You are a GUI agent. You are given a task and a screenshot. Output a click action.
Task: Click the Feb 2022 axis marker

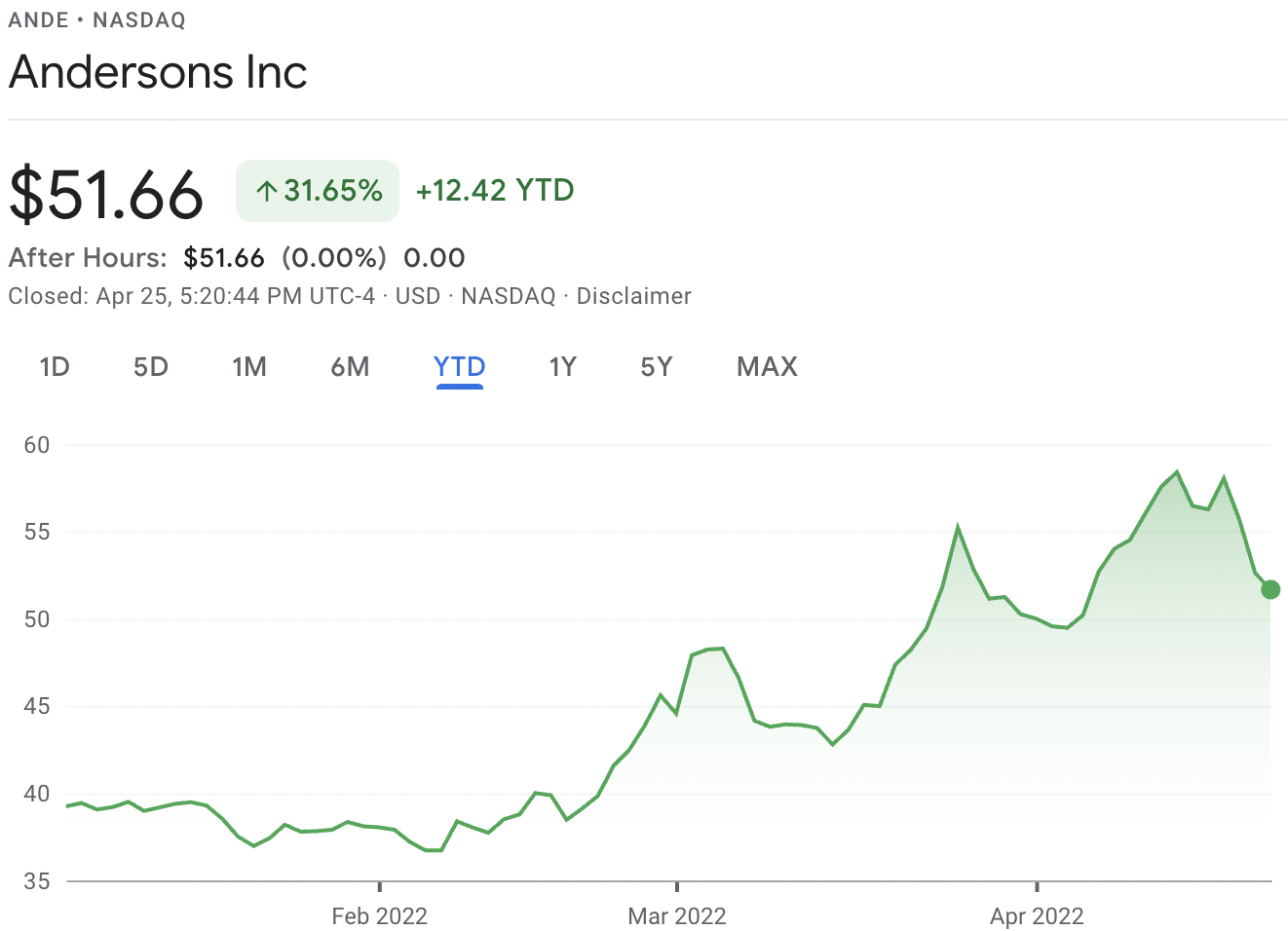[x=379, y=915]
